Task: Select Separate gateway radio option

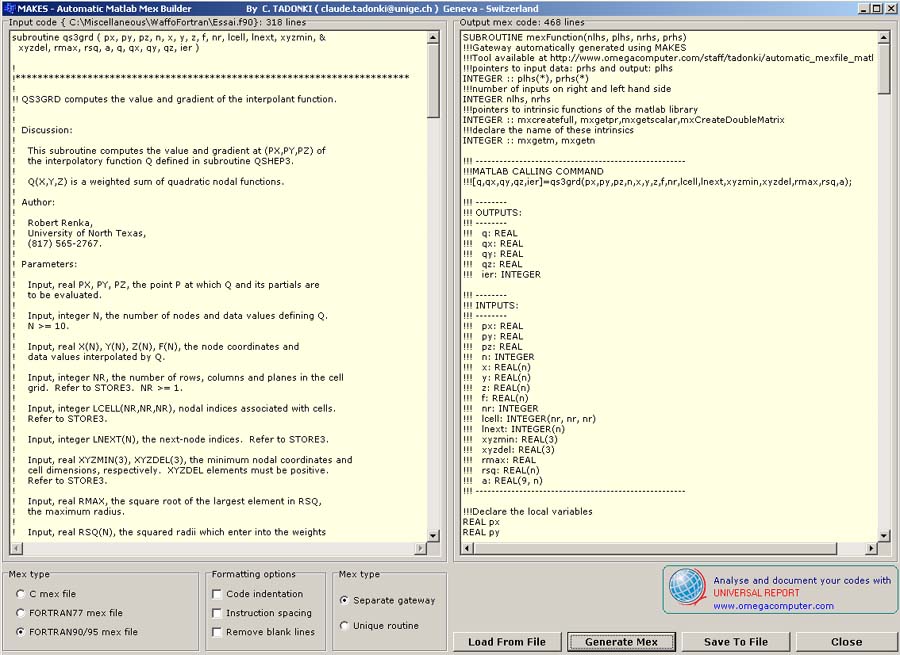Action: 346,601
